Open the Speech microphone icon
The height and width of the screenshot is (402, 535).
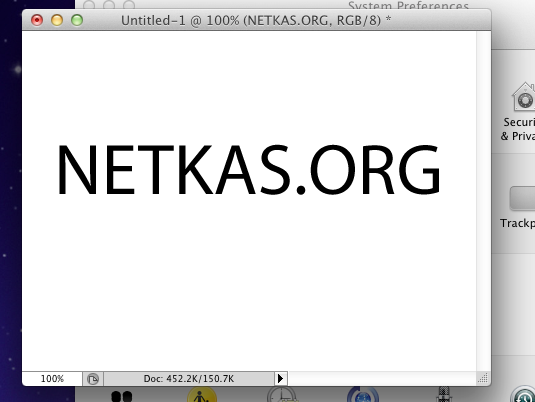tap(444, 394)
